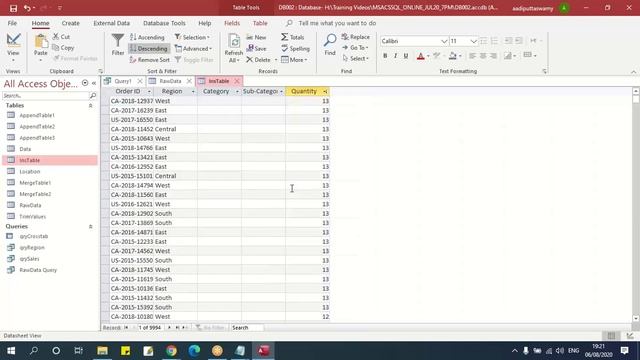Viewport: 640px width, 360px height.
Task: Open the font size dropdown
Action: click(473, 41)
